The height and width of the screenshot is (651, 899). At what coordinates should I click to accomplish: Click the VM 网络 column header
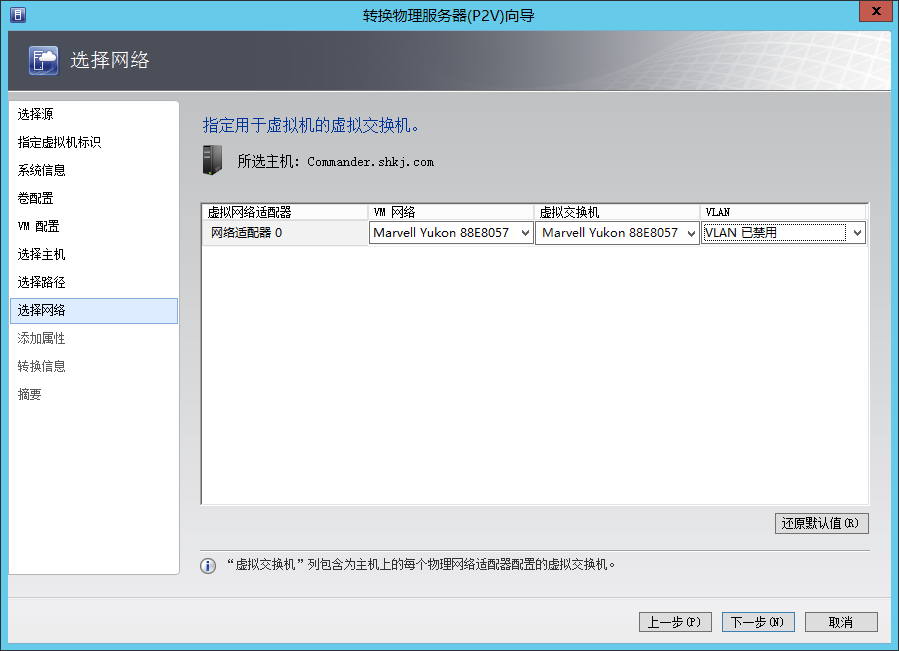(451, 212)
